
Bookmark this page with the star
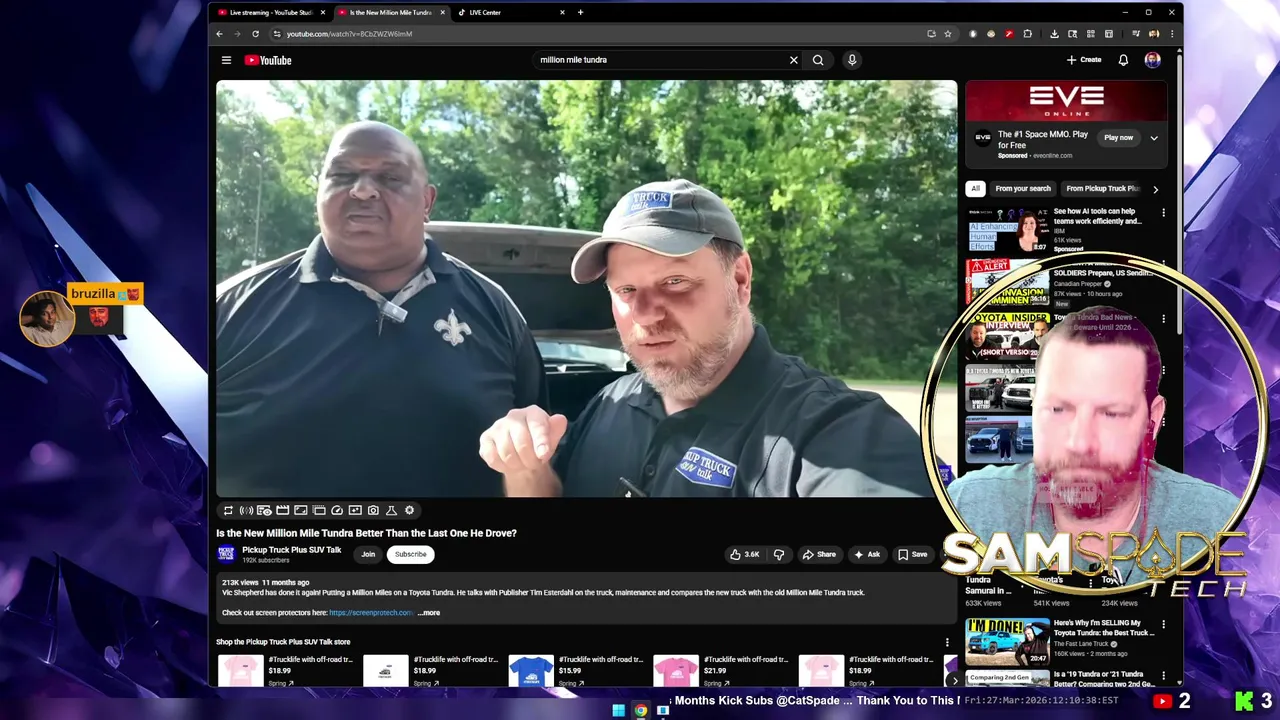click(948, 34)
